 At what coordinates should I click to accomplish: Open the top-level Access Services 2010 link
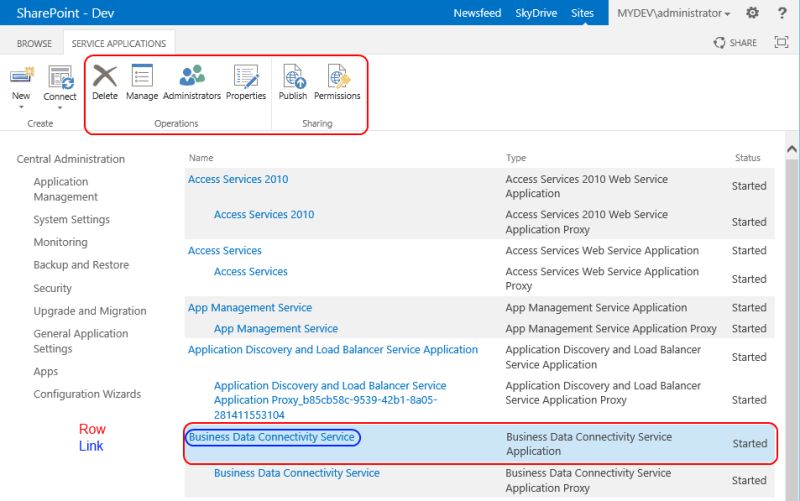point(238,179)
